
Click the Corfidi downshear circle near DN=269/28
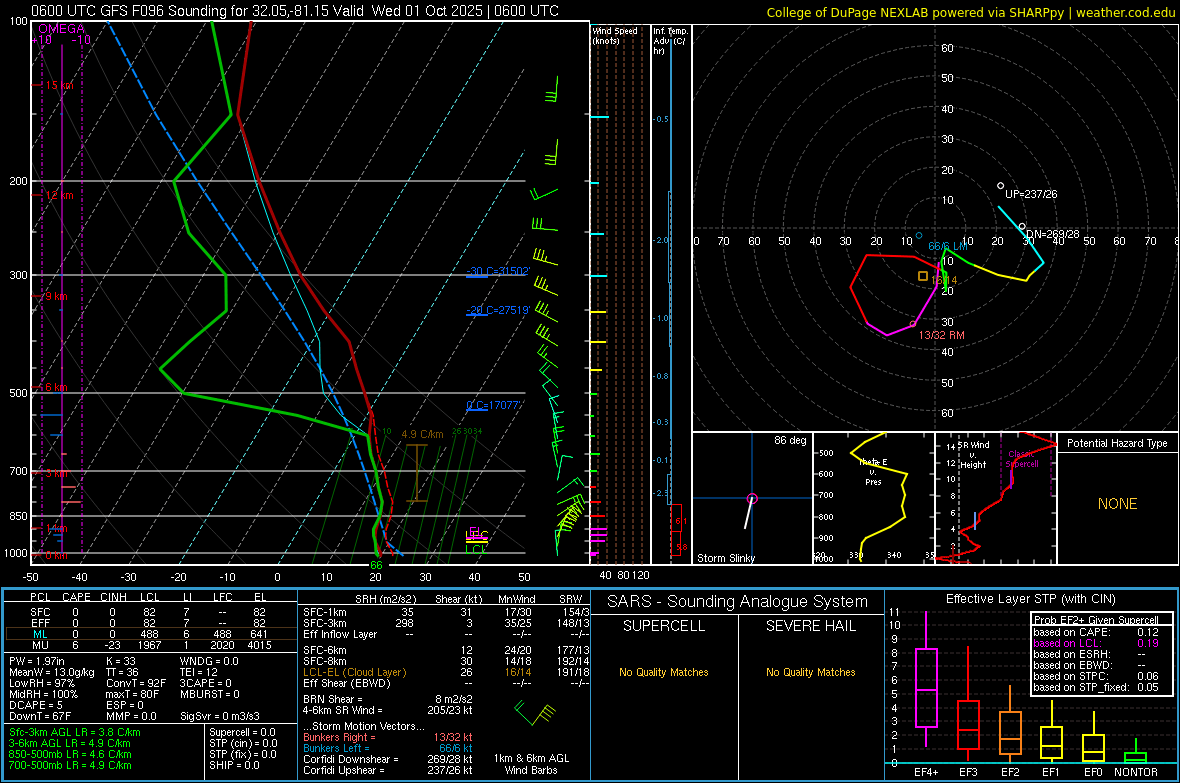(x=1022, y=226)
